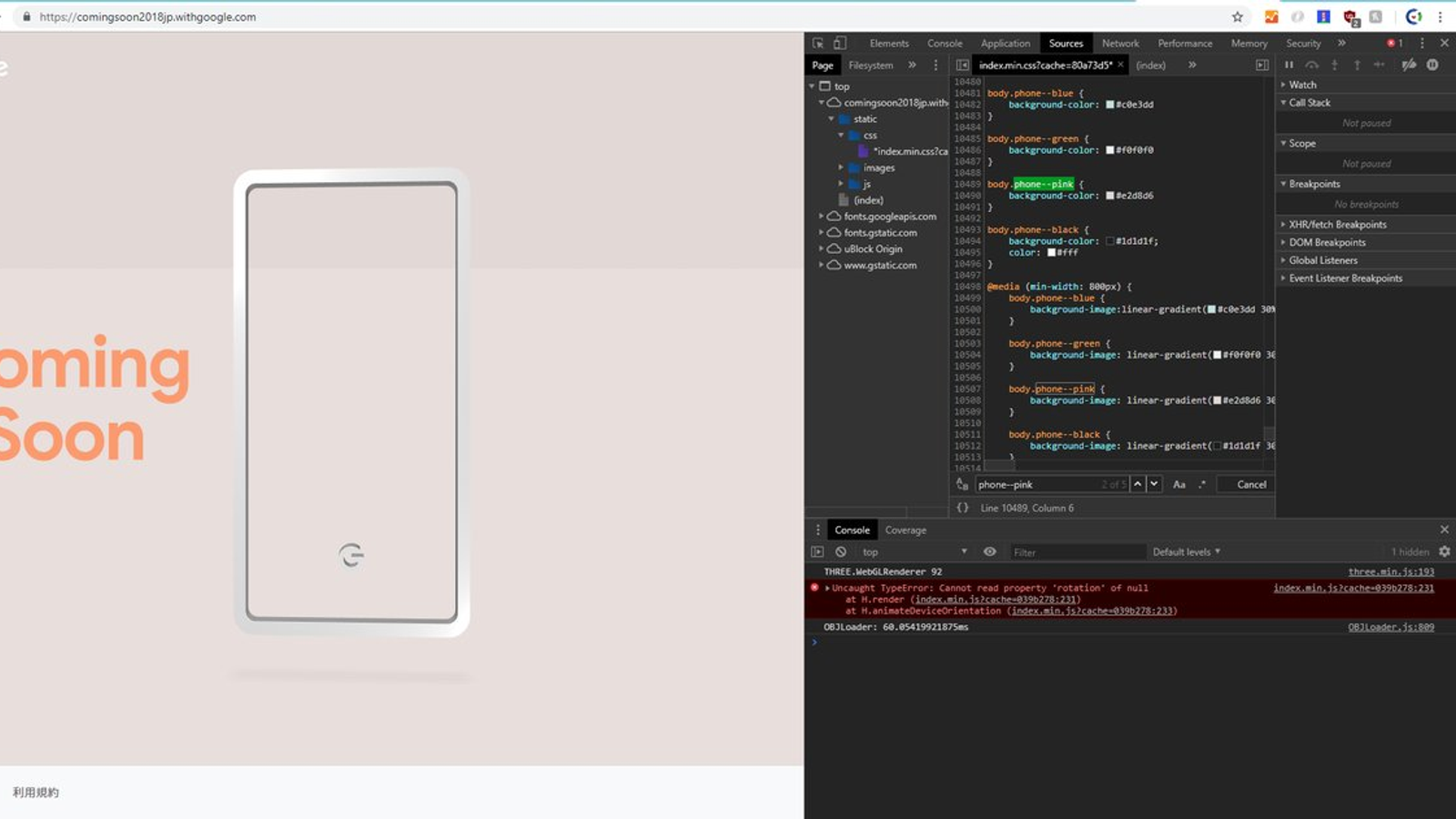The height and width of the screenshot is (819, 1456).
Task: Open three.min.js:193 source link
Action: point(1390,571)
